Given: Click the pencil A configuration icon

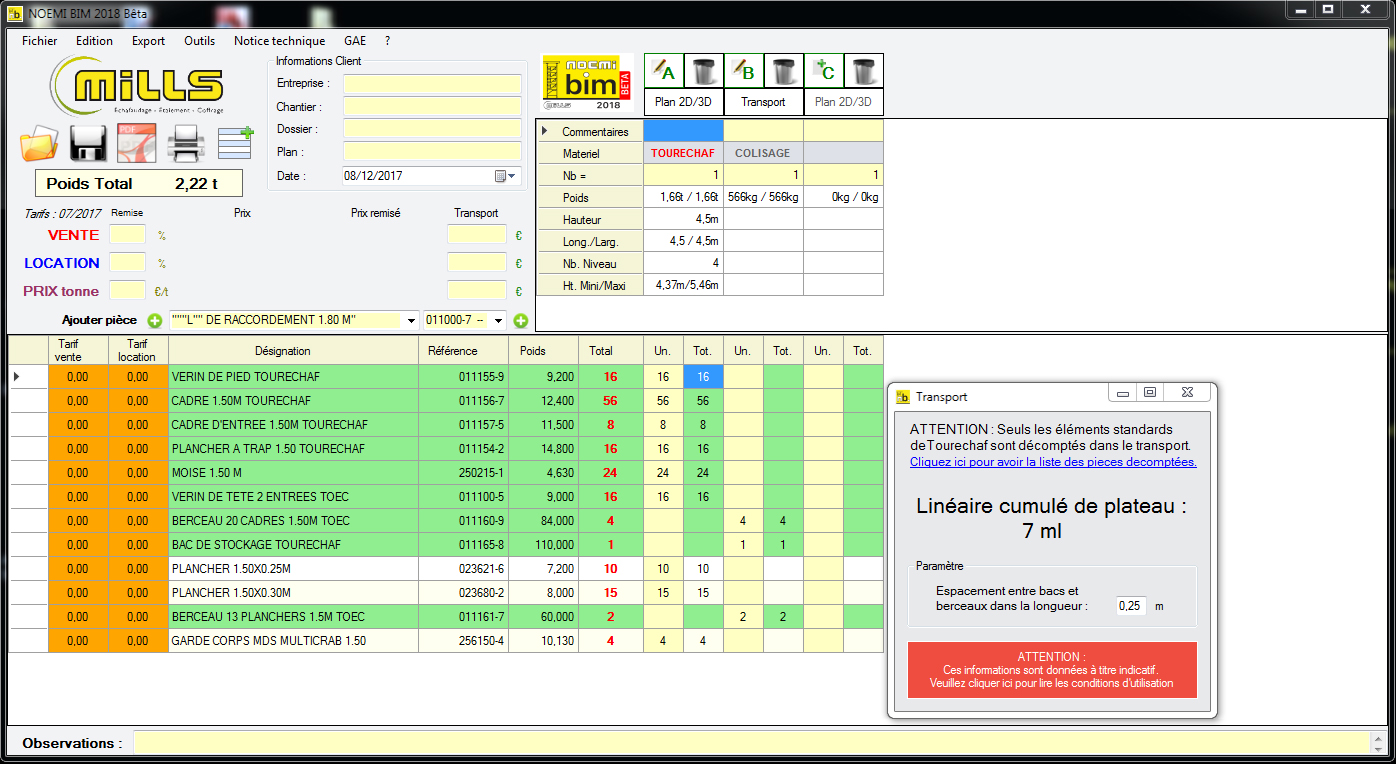Looking at the screenshot, I should click(x=664, y=71).
